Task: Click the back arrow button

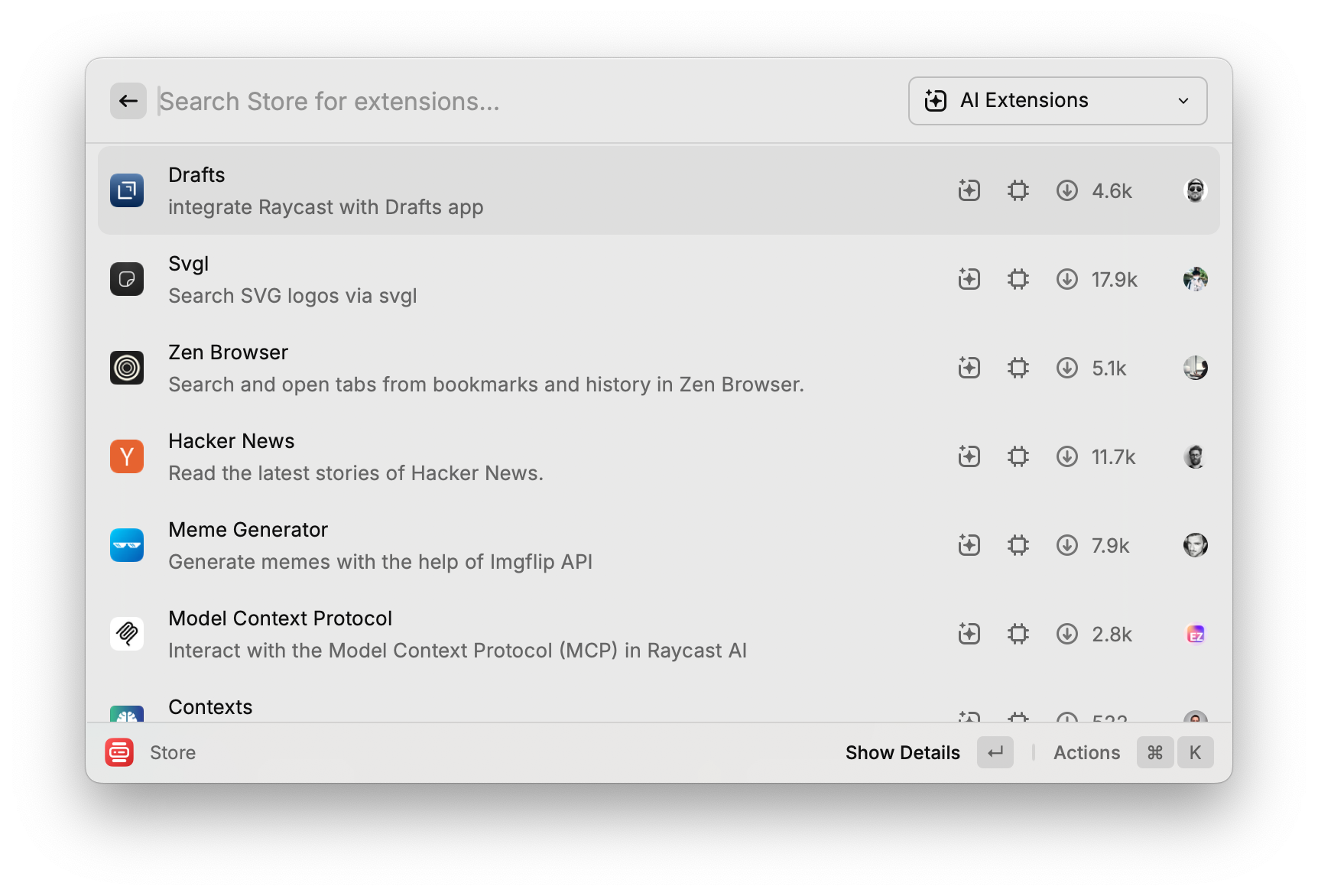Action: [x=128, y=101]
